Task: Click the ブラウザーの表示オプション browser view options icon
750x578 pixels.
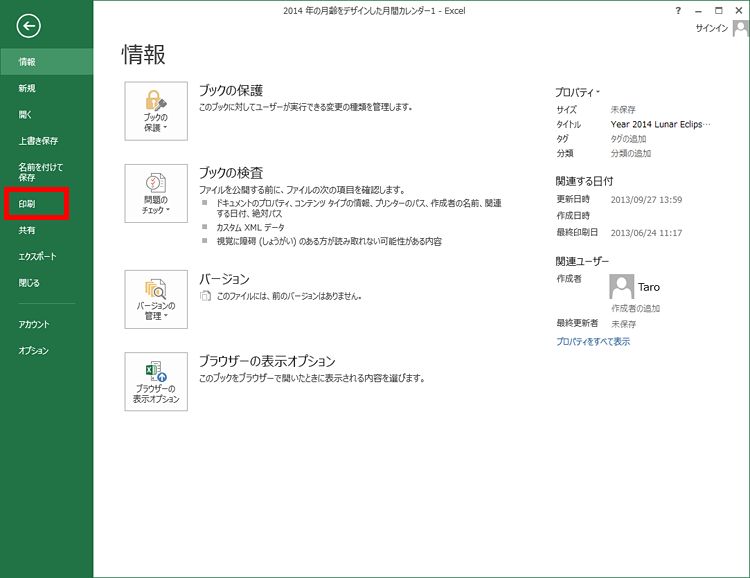Action: point(156,381)
